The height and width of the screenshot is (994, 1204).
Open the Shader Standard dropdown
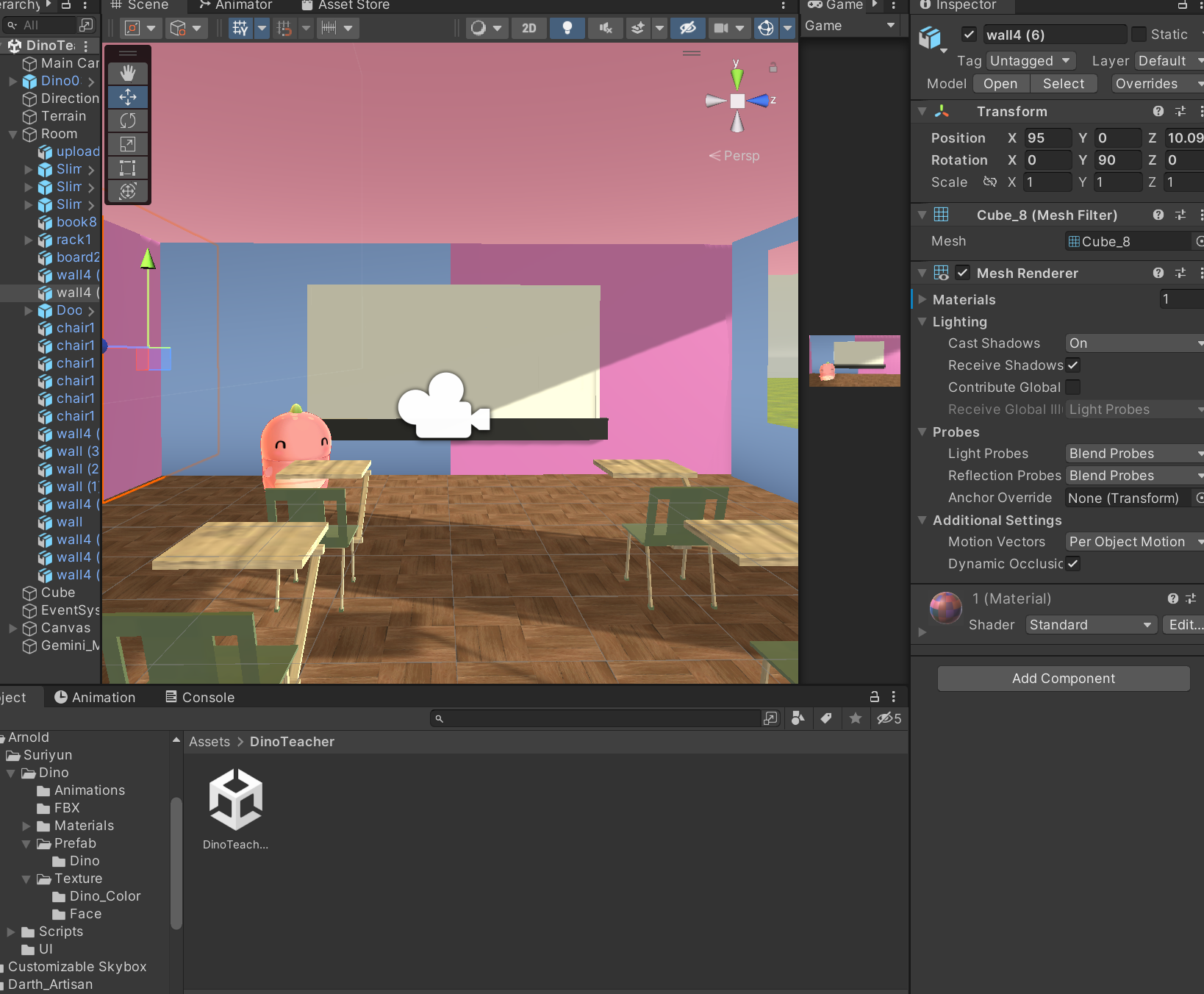coord(1091,625)
